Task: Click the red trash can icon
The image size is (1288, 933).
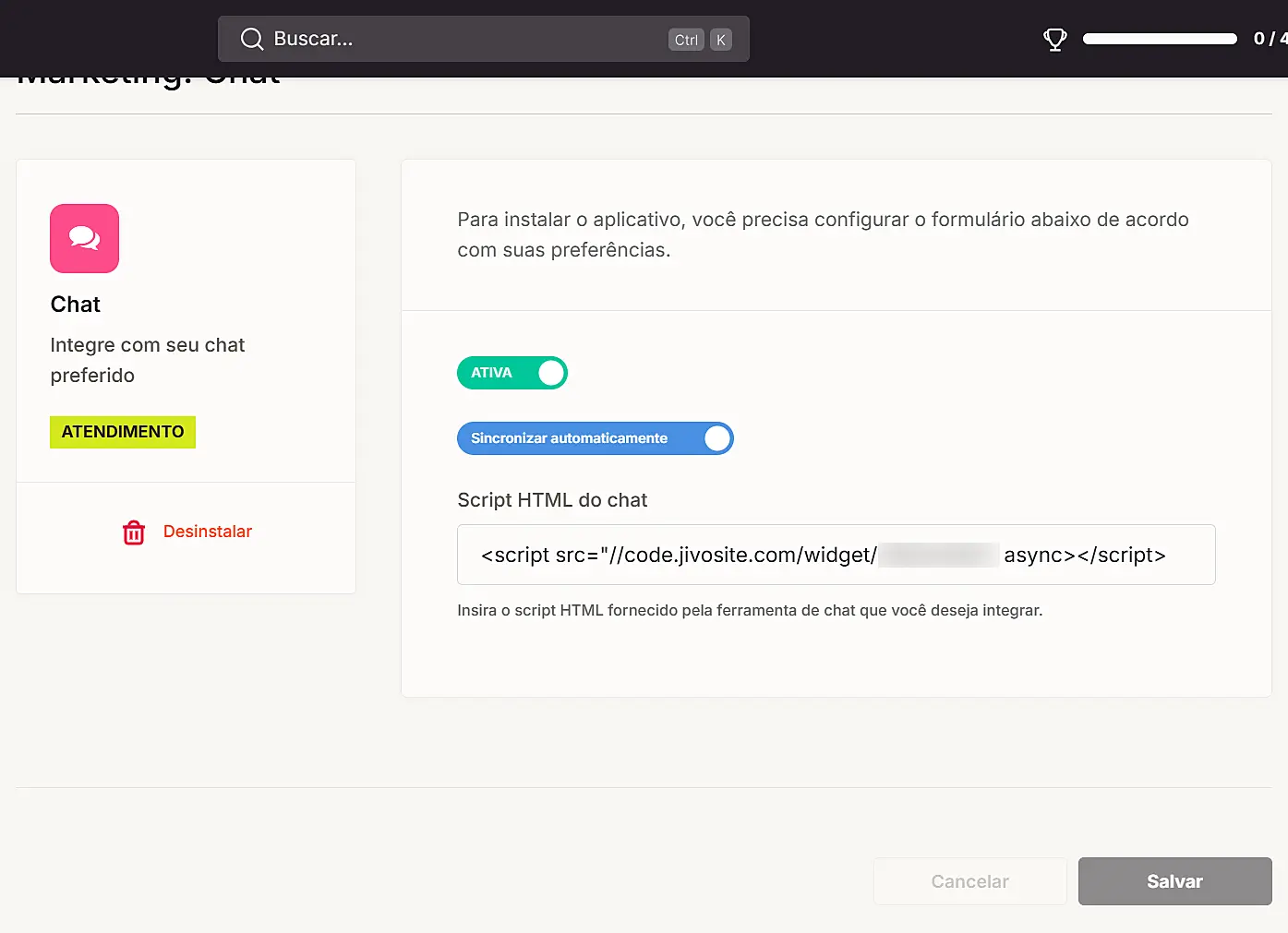Action: pyautogui.click(x=134, y=532)
